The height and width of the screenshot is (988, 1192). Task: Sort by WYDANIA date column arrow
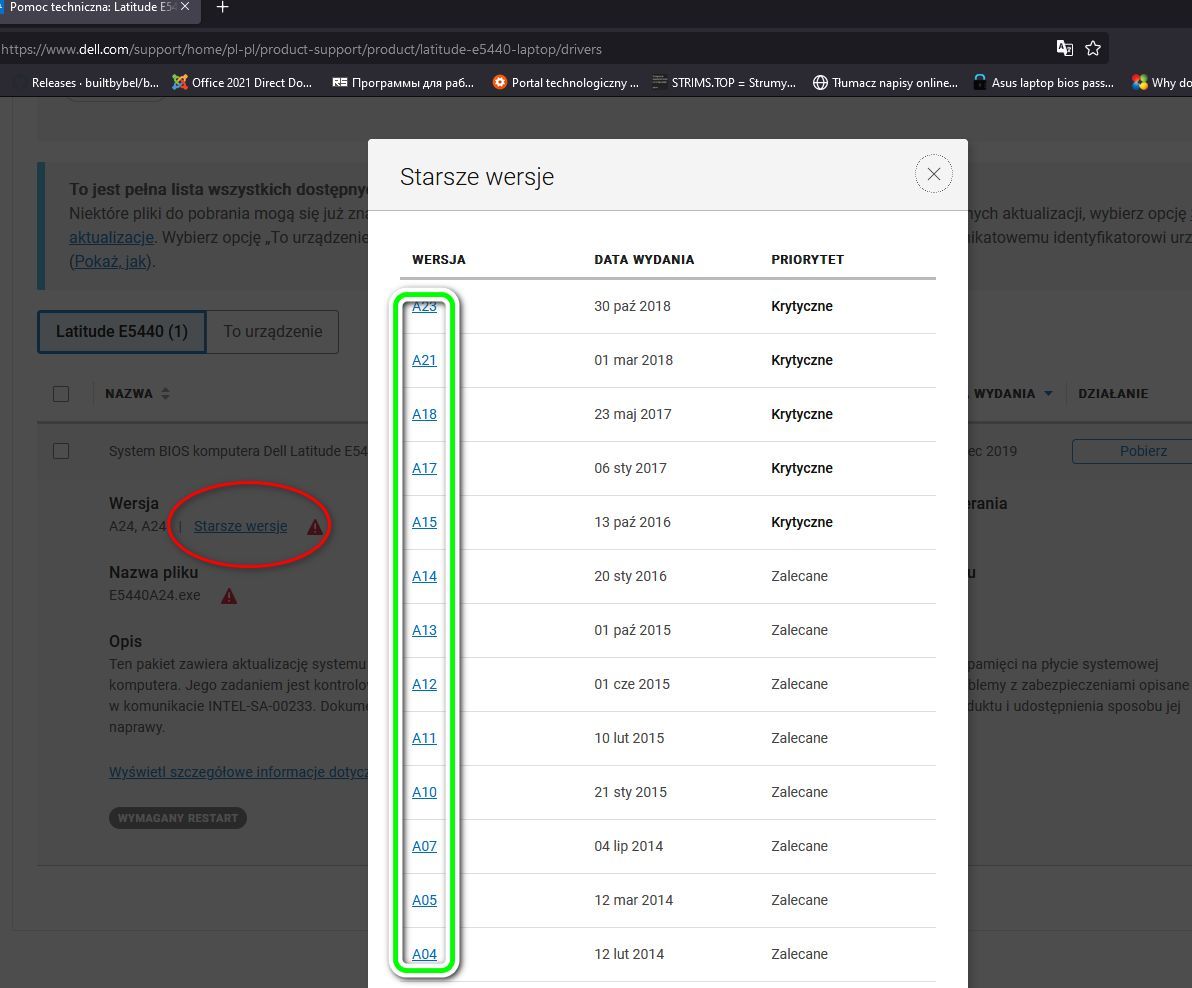[1048, 394]
